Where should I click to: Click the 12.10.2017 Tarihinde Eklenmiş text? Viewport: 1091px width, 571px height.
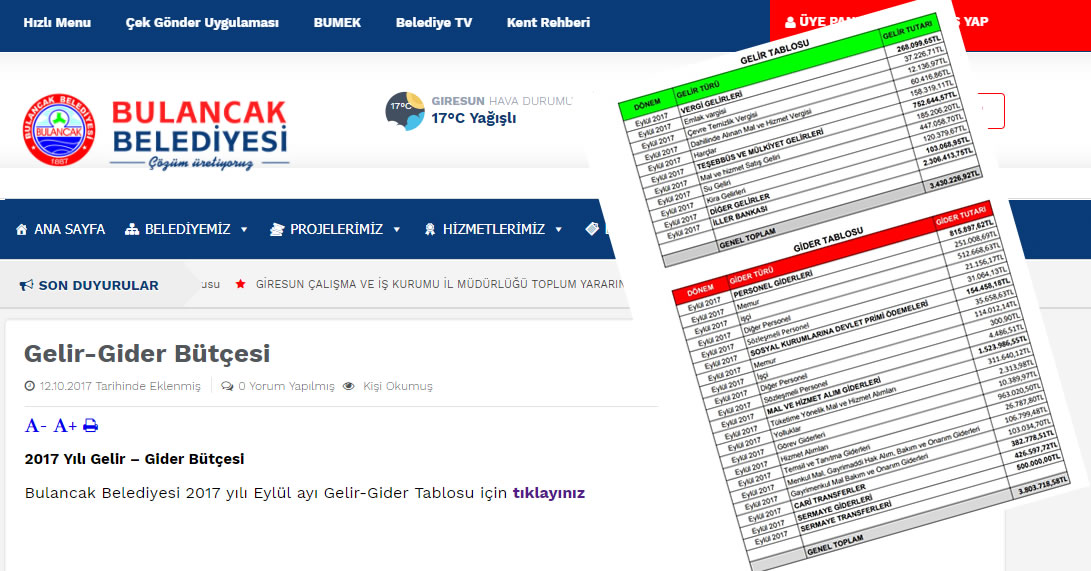click(x=120, y=386)
